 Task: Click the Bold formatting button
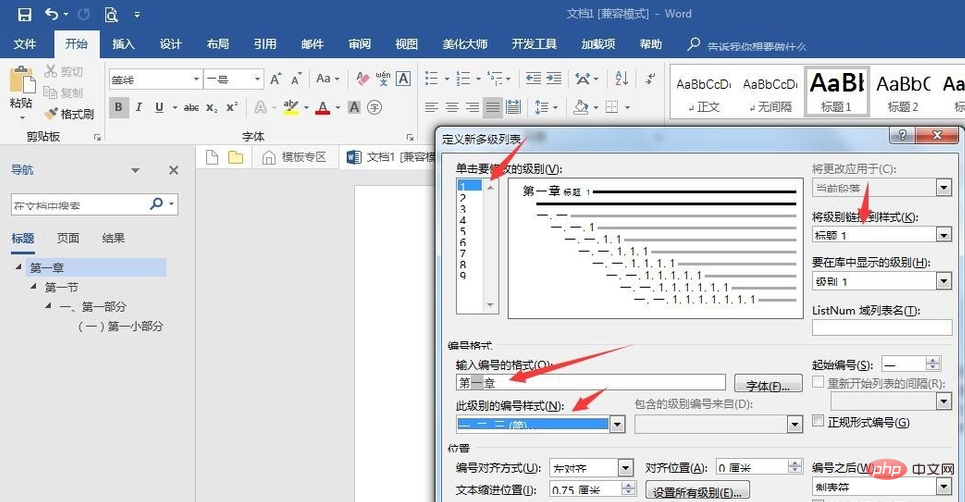pos(119,107)
